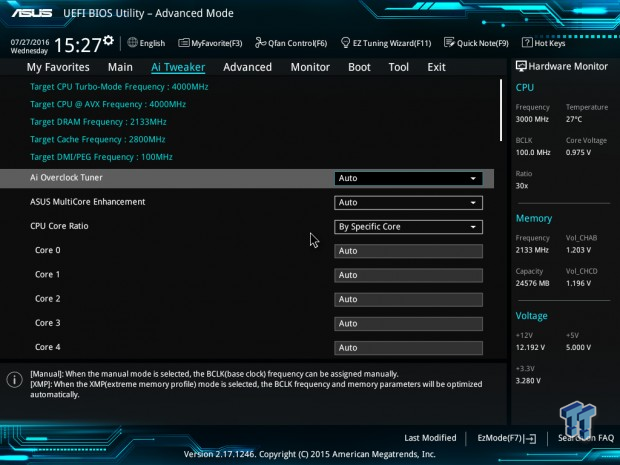Click the CPU Core Ratio label

point(59,226)
